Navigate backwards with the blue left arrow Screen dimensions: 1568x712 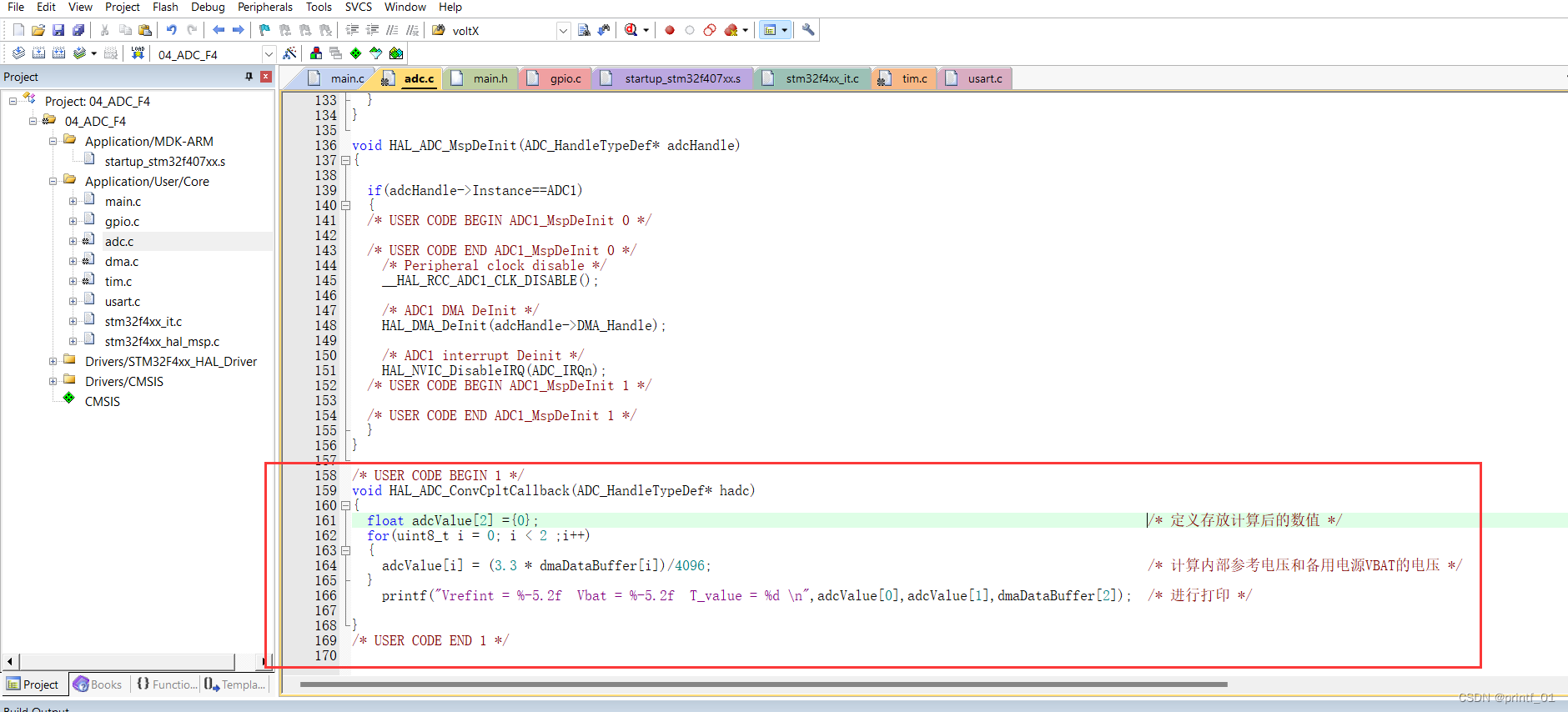pyautogui.click(x=219, y=30)
